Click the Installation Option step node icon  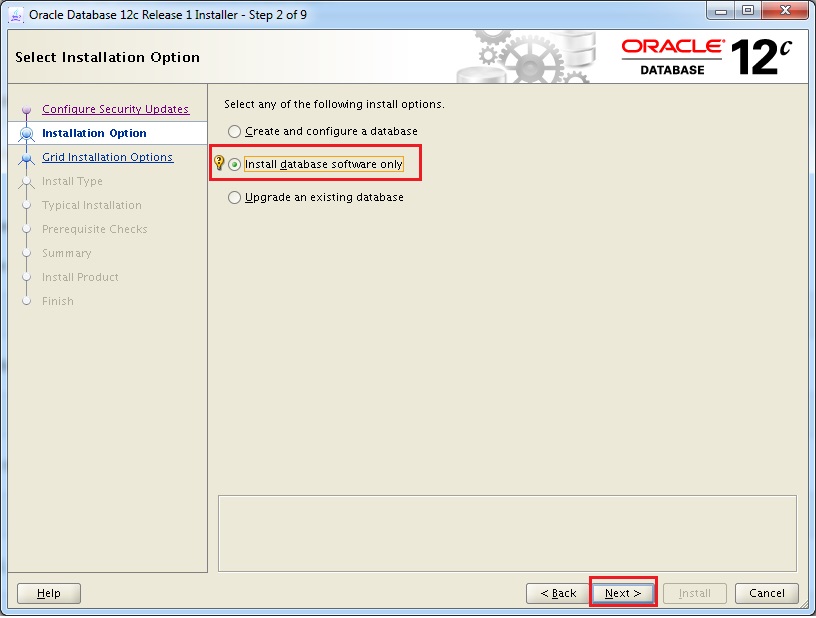pyautogui.click(x=27, y=134)
